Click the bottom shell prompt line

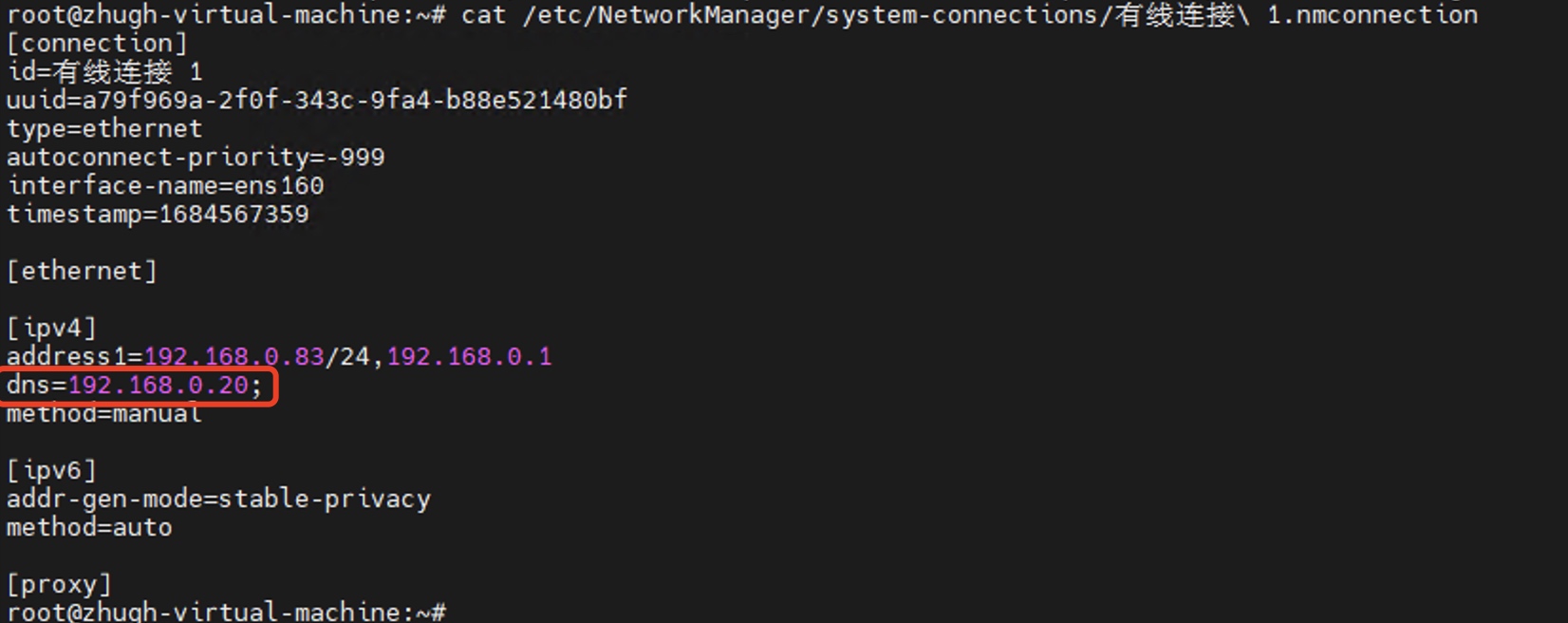point(226,612)
